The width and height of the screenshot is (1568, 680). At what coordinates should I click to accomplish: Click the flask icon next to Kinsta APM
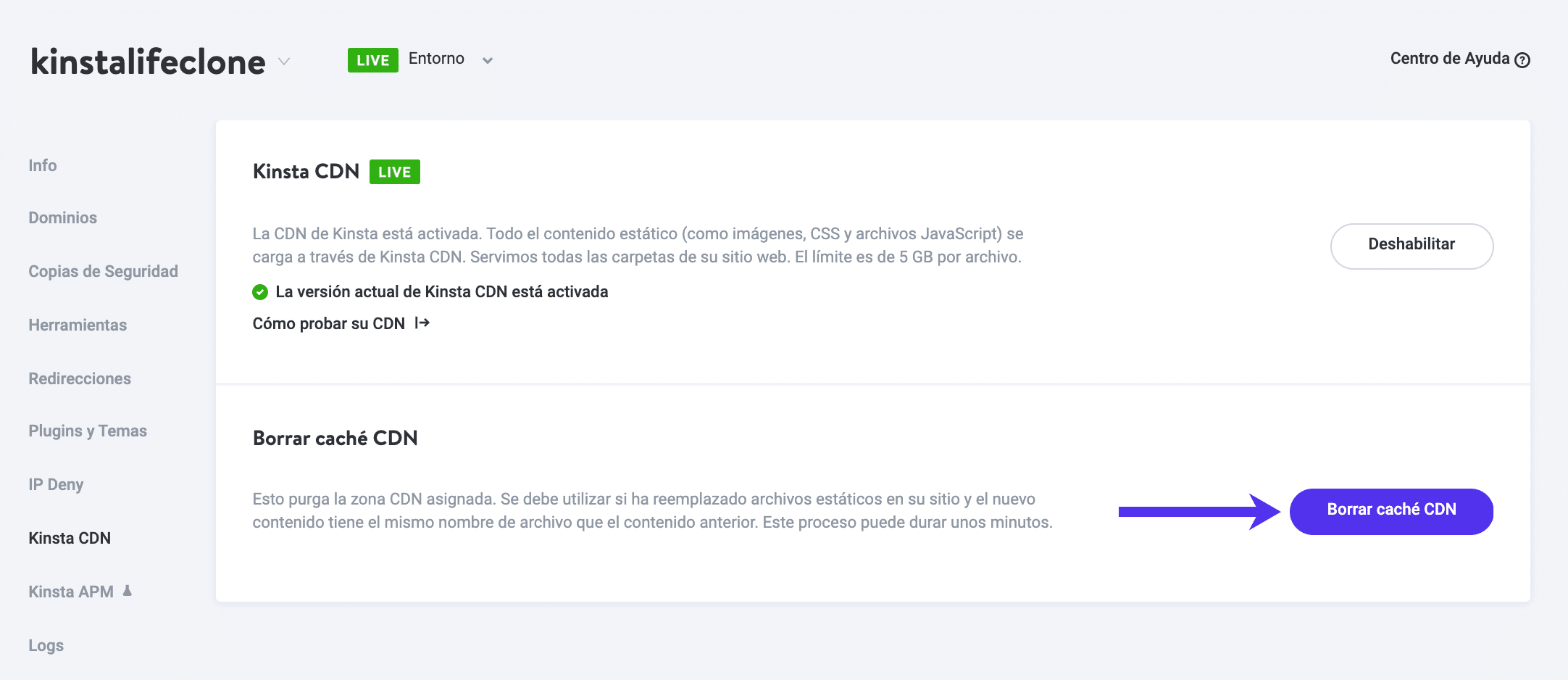pyautogui.click(x=128, y=591)
